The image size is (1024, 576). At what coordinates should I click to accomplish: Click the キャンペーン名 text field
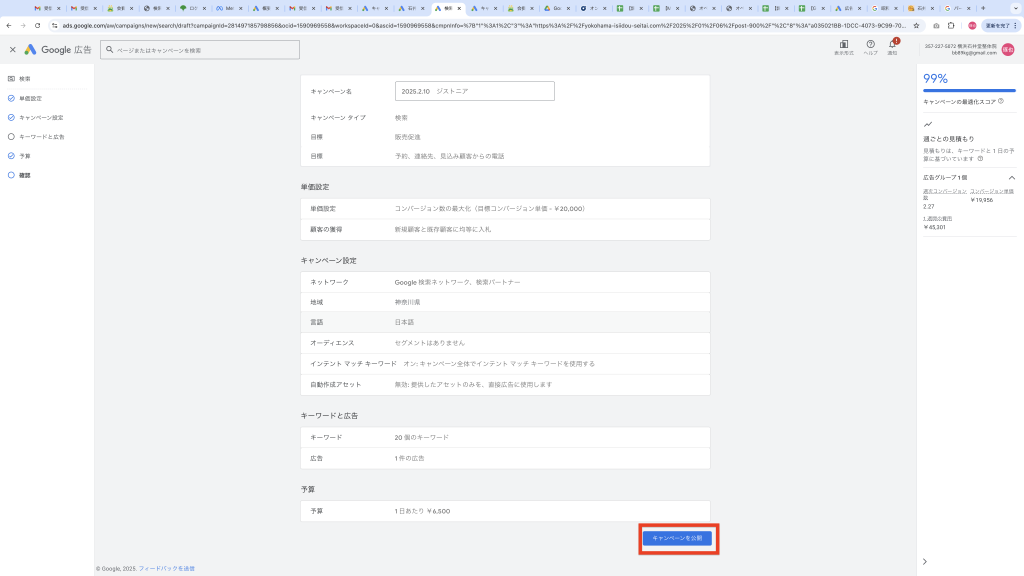pos(474,91)
